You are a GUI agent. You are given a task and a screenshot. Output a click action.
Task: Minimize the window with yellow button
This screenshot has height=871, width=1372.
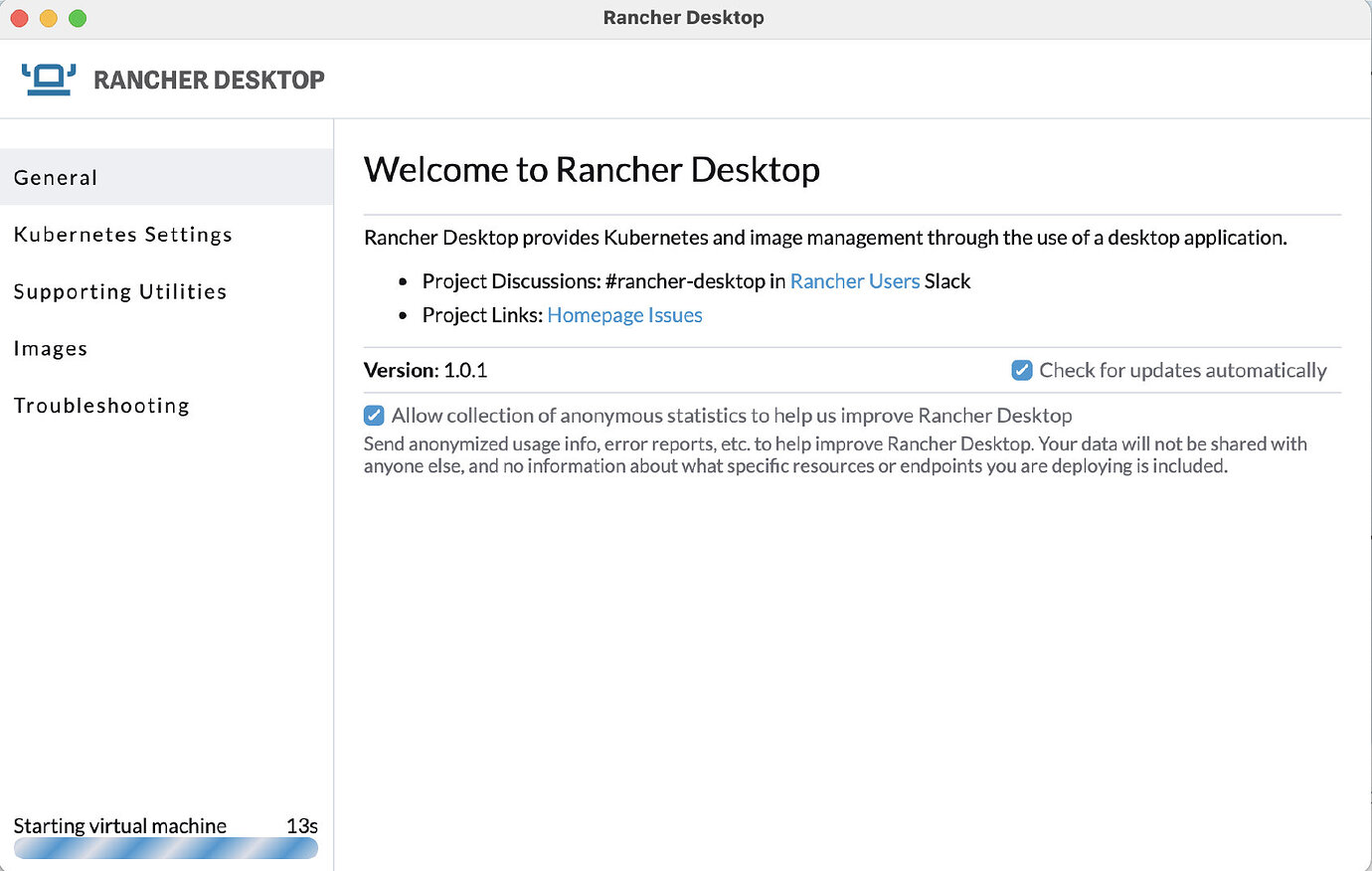click(x=48, y=17)
